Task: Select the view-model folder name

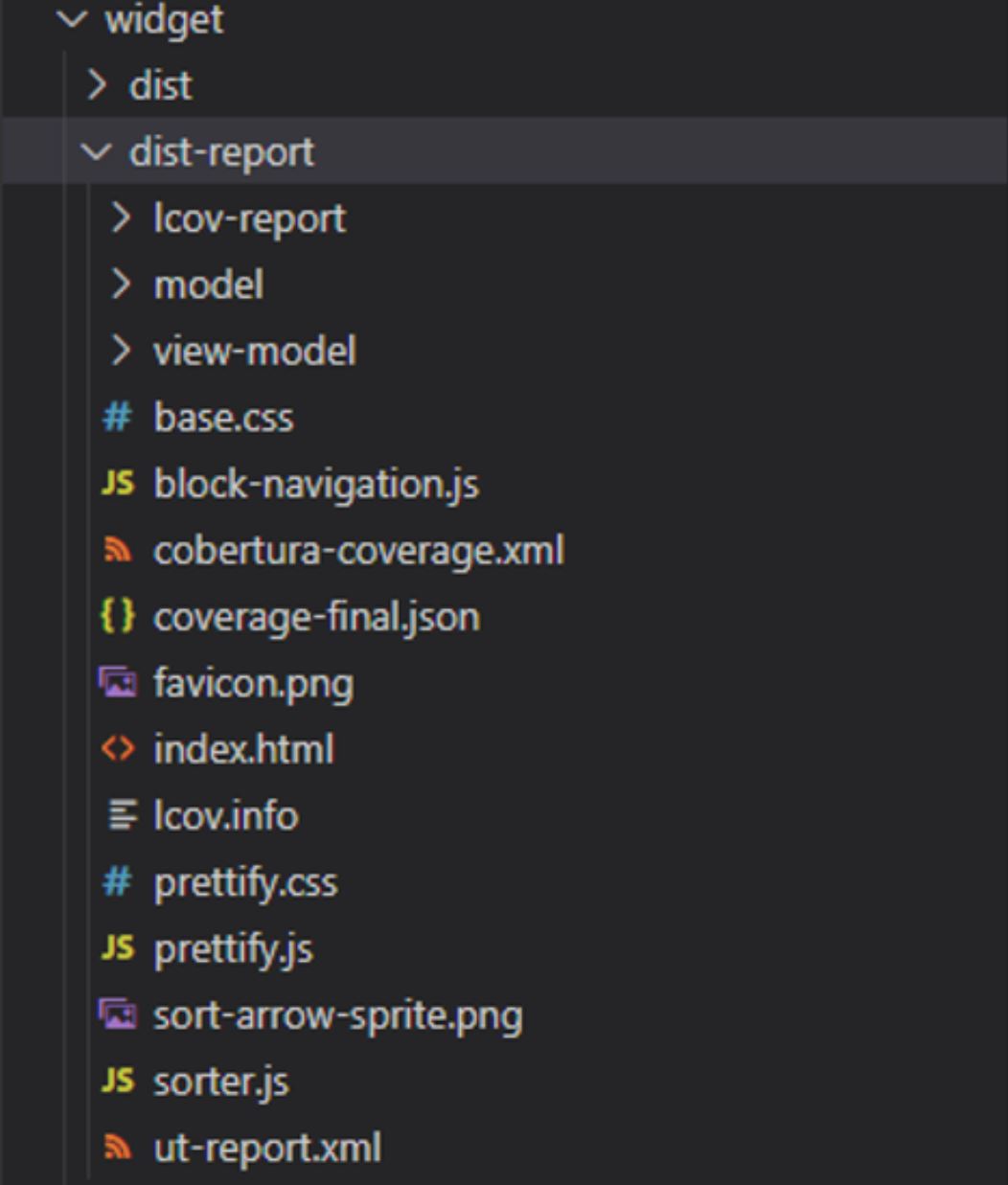Action: [x=255, y=351]
